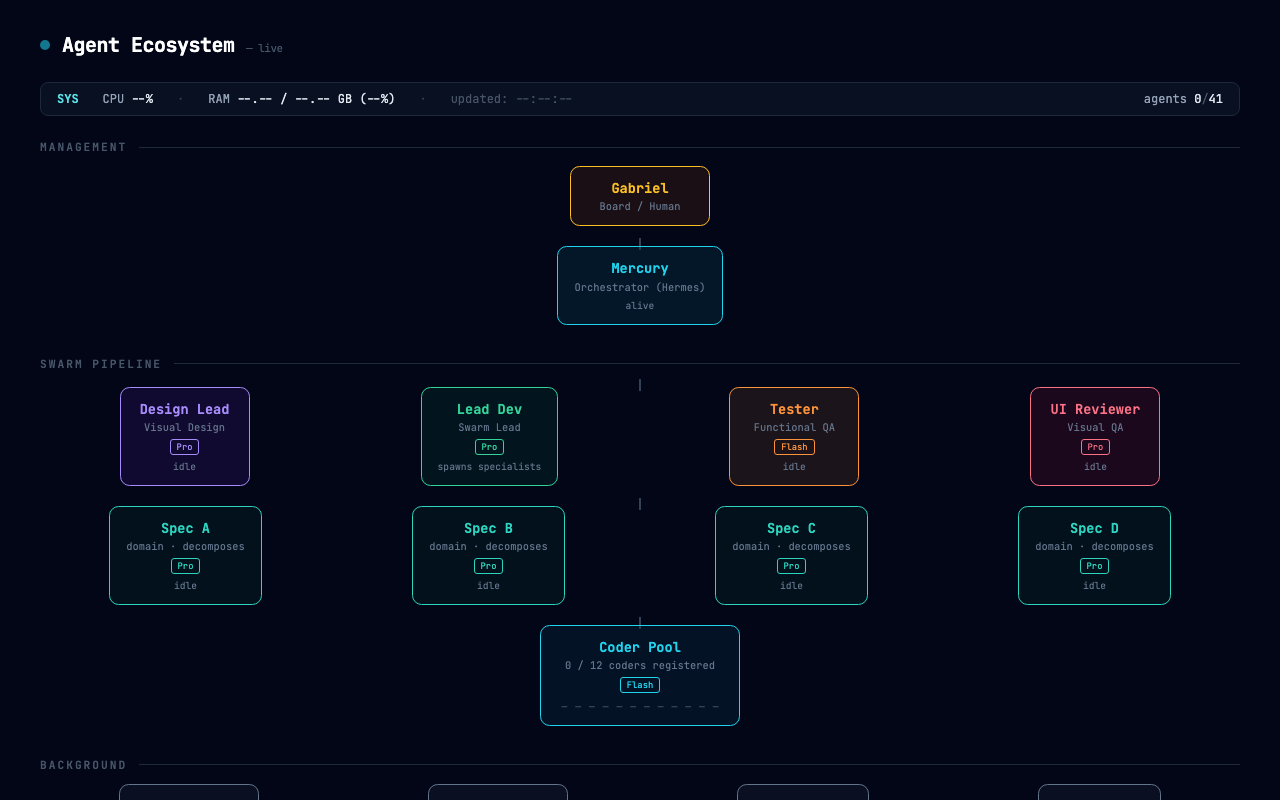Screen dimensions: 1280x800
Task: Click the updated timestamp text
Action: tap(511, 99)
